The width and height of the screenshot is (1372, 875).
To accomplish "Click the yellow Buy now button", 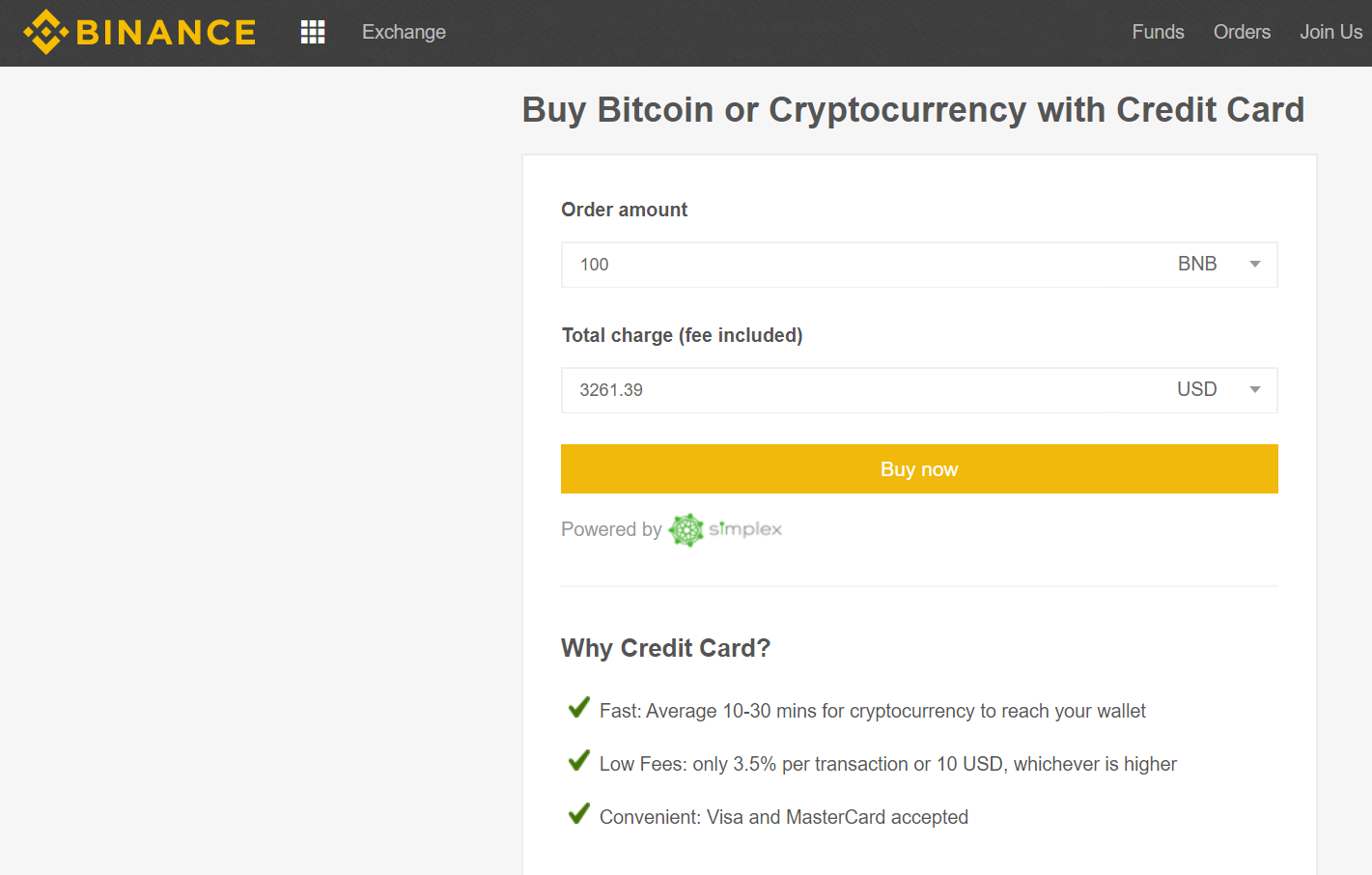I will pyautogui.click(x=919, y=469).
